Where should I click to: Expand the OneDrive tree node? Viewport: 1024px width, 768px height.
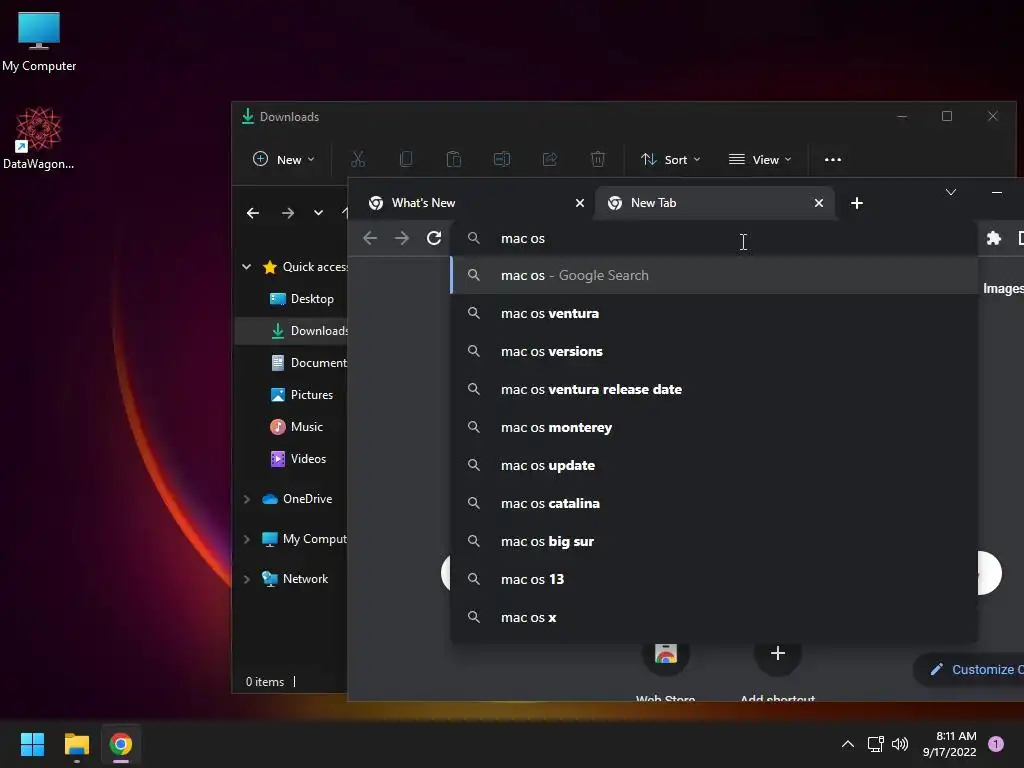pos(246,499)
